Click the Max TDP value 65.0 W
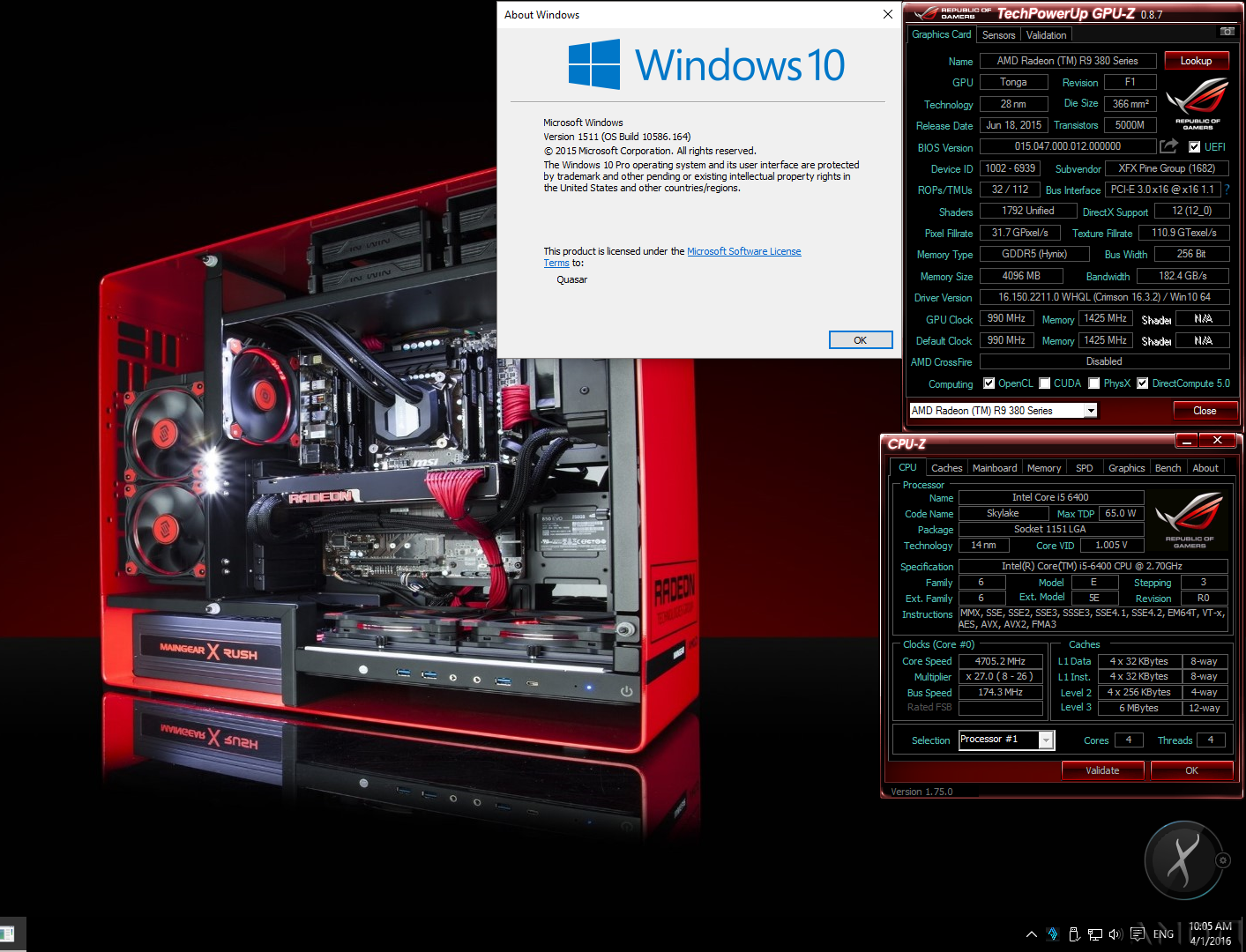Screen dimensions: 1246x952 (1121, 513)
